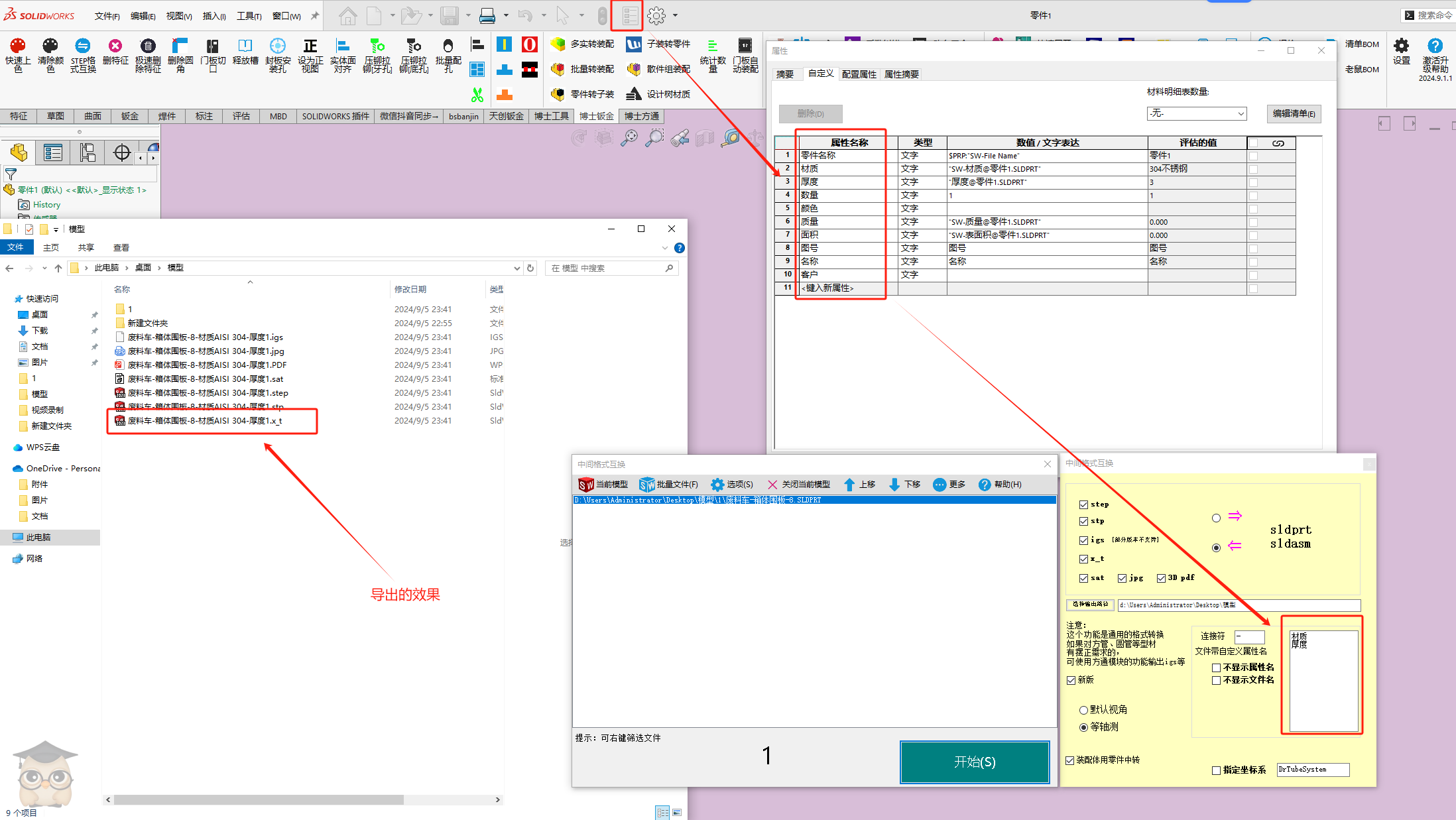Switch to the 博士方通 ribbon tab
This screenshot has width=1456, height=820.
pyautogui.click(x=642, y=116)
